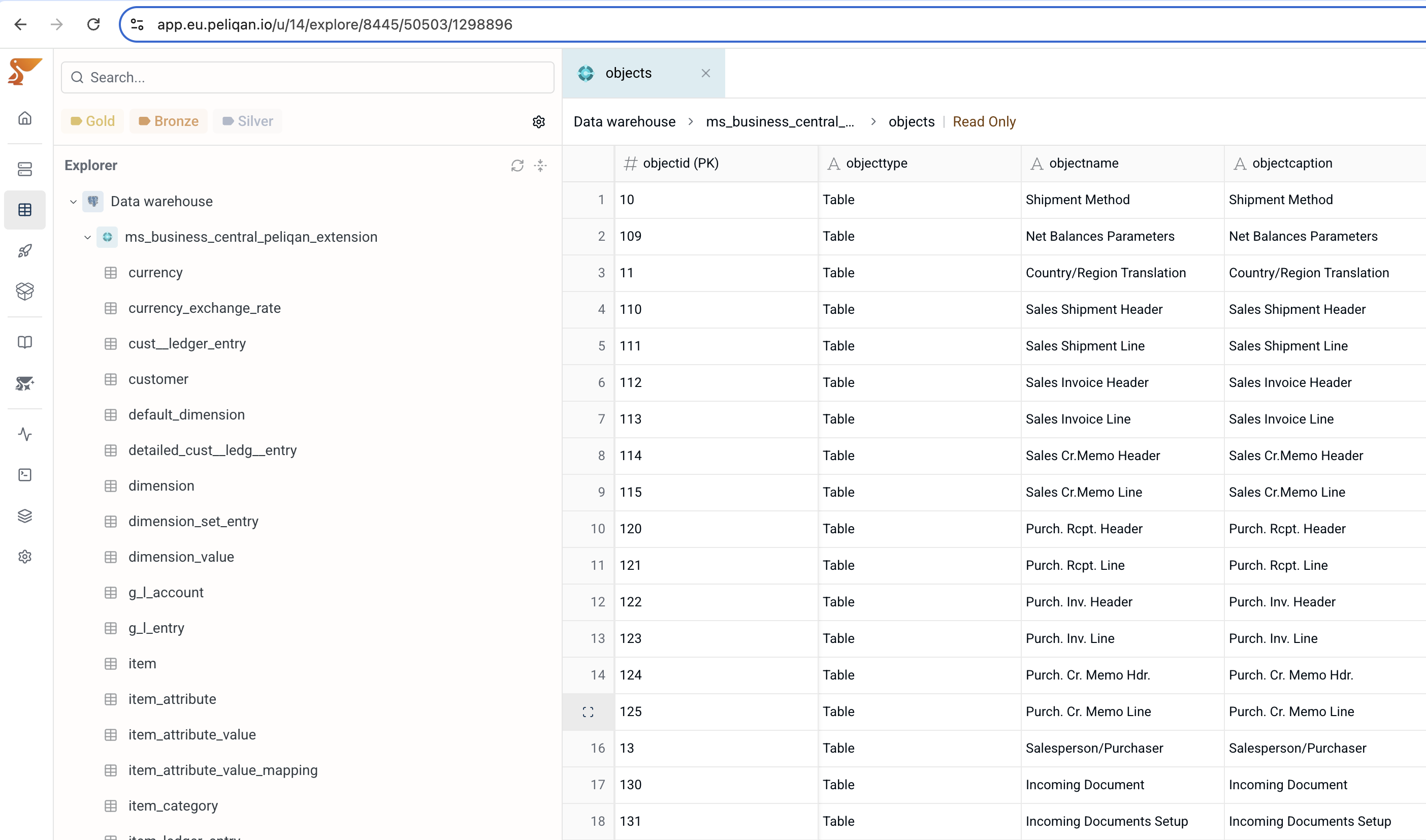This screenshot has width=1426, height=840.
Task: Open the item_attribute_value_mapping table
Action: tap(222, 770)
